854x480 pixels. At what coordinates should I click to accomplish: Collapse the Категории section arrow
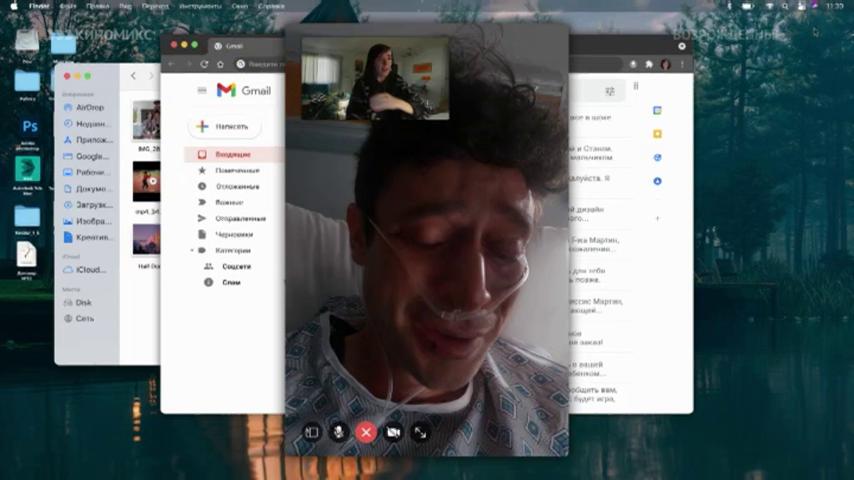pos(192,251)
